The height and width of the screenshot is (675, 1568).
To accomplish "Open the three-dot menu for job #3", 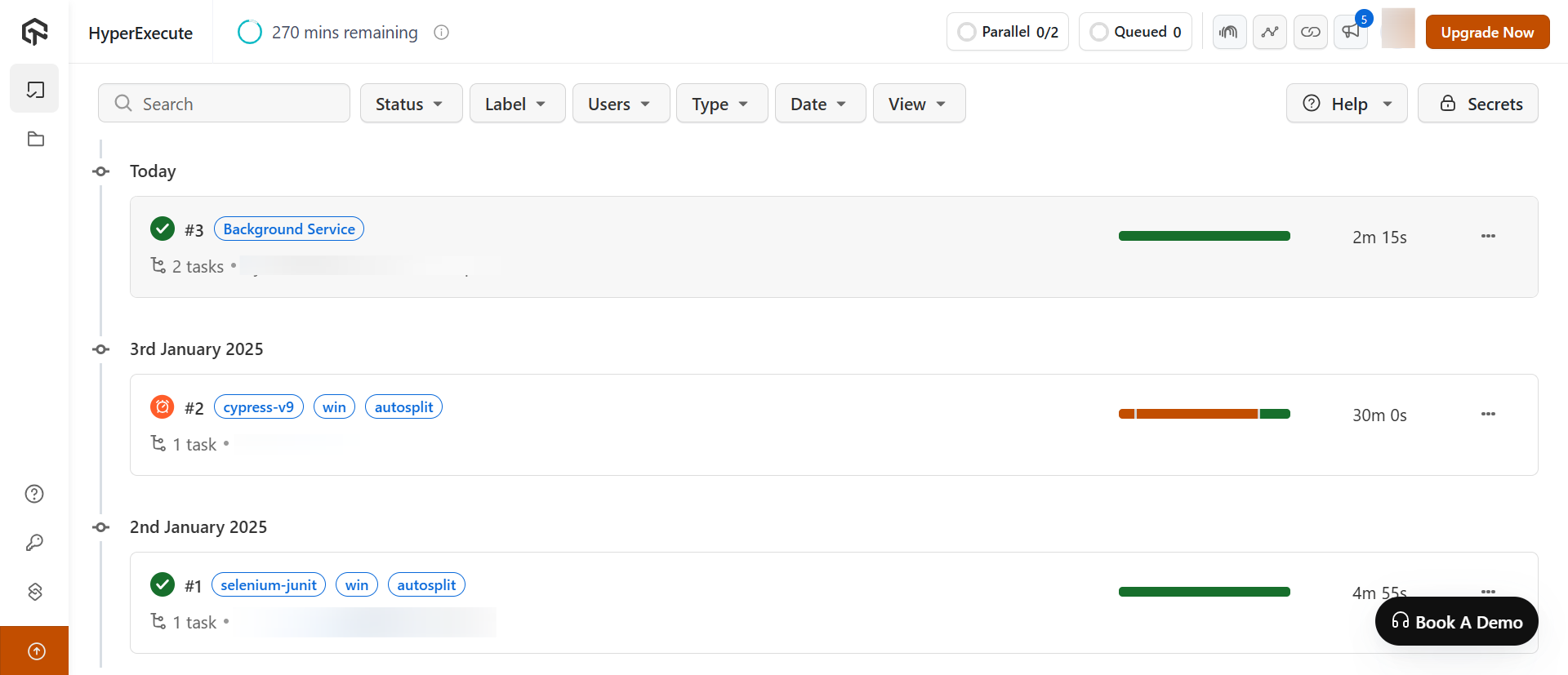I will coord(1488,237).
